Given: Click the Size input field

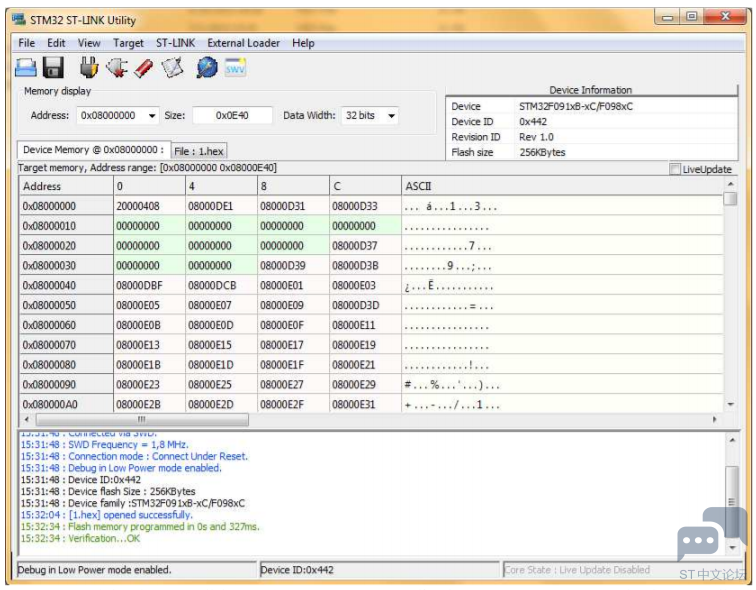Looking at the screenshot, I should pyautogui.click(x=232, y=116).
